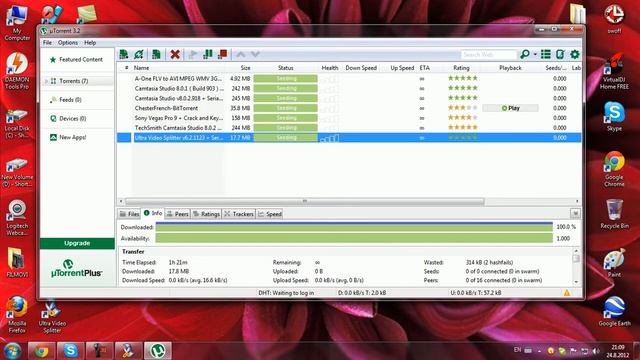Screen dimensions: 640x360
Task: Open VirtualDJ Home FREE desktop icon
Action: pos(614,71)
